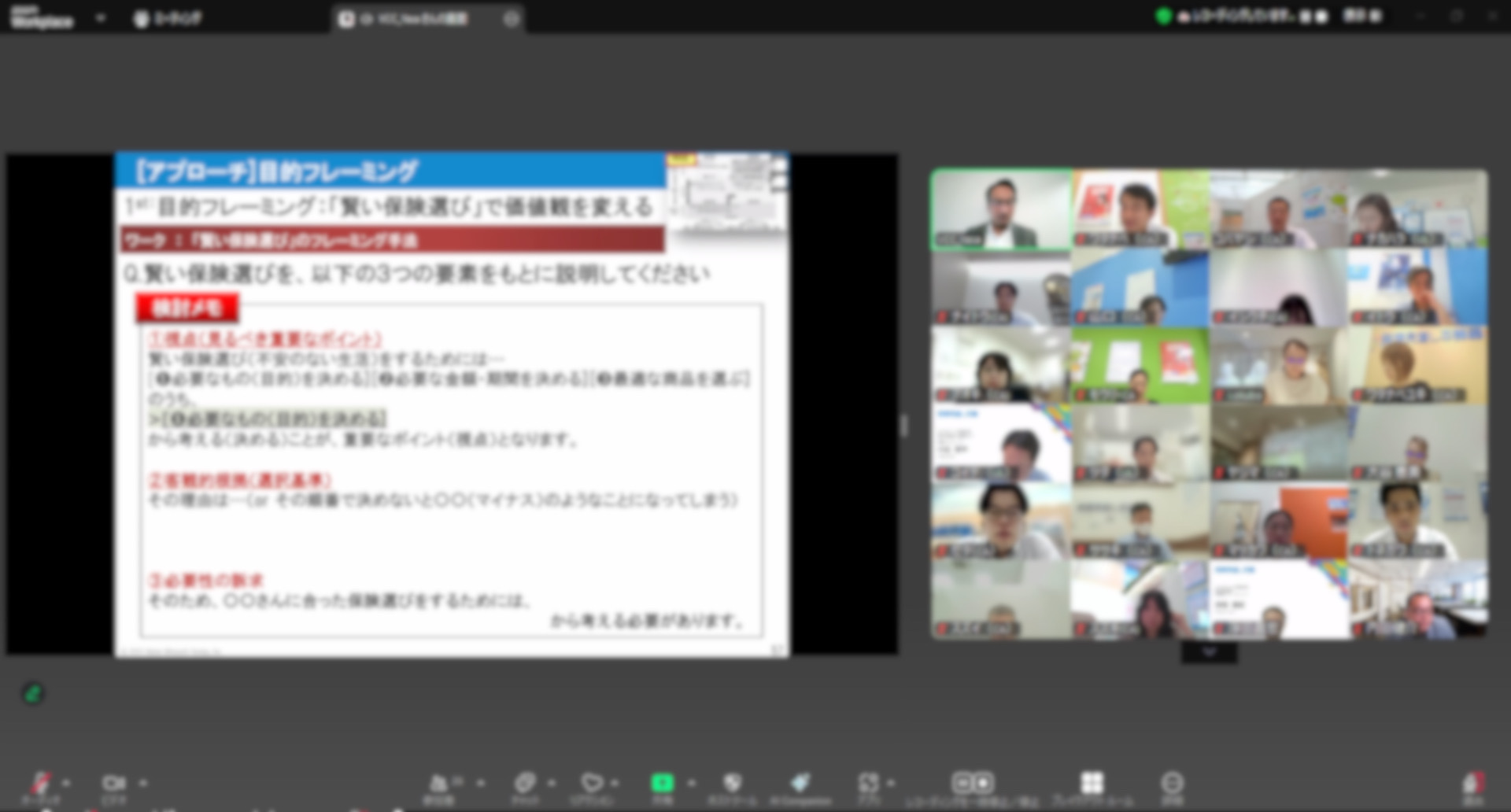Open AI Companion

(x=800, y=784)
